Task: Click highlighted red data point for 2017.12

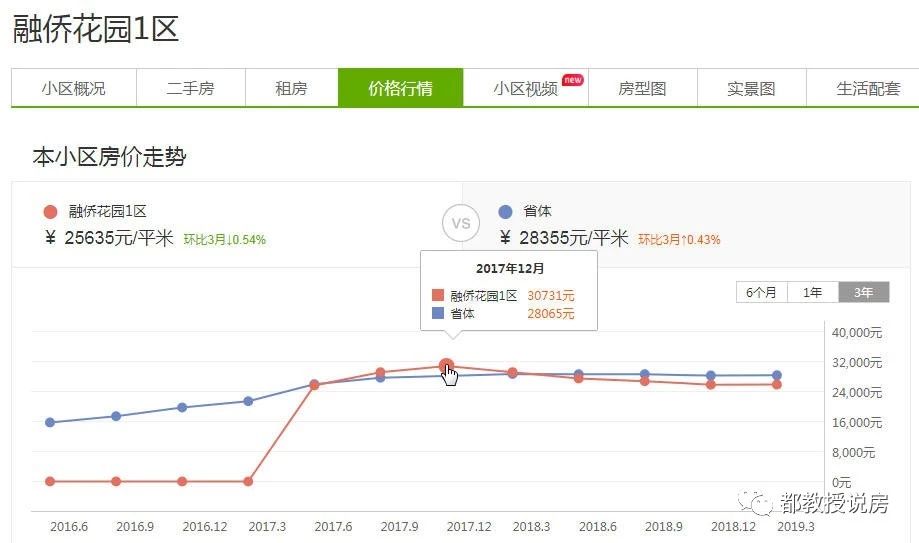Action: click(446, 366)
